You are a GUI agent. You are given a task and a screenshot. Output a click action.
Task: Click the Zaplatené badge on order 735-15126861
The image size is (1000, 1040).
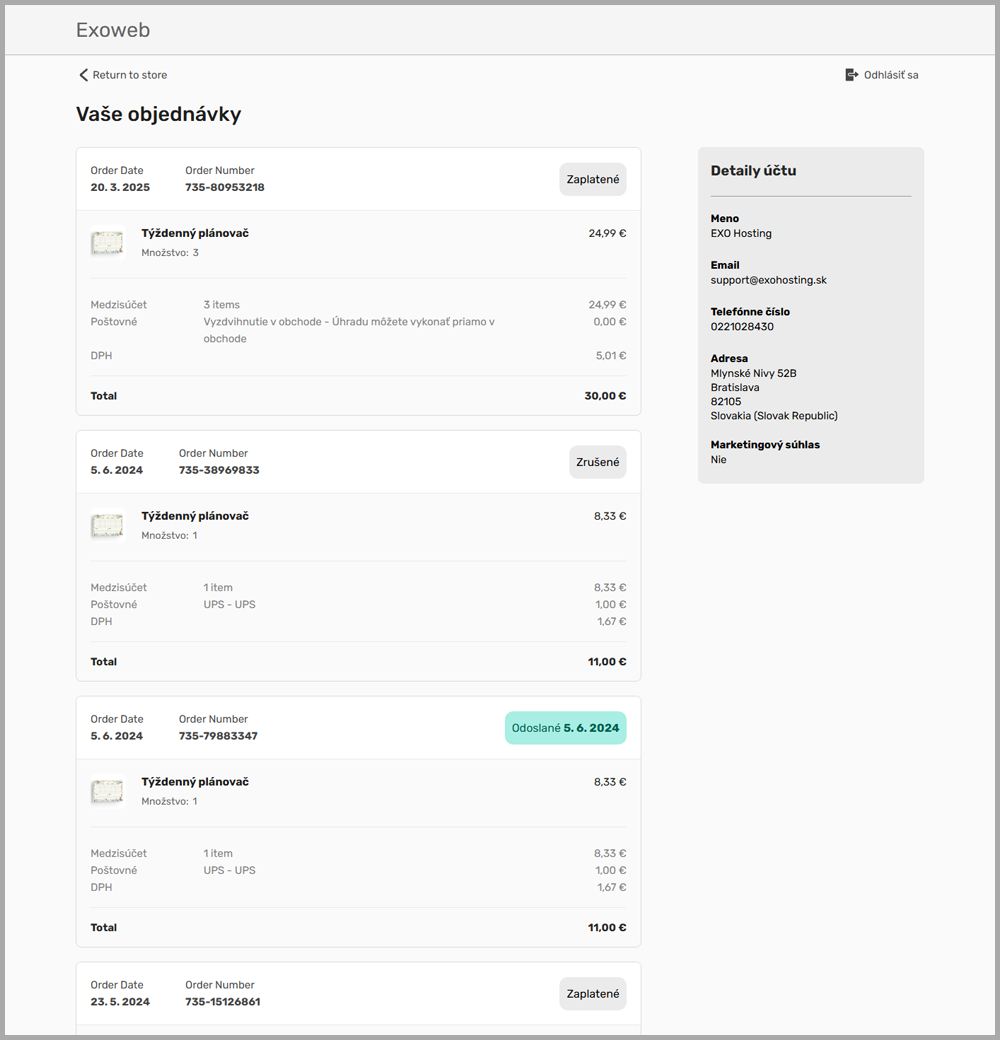click(x=592, y=993)
